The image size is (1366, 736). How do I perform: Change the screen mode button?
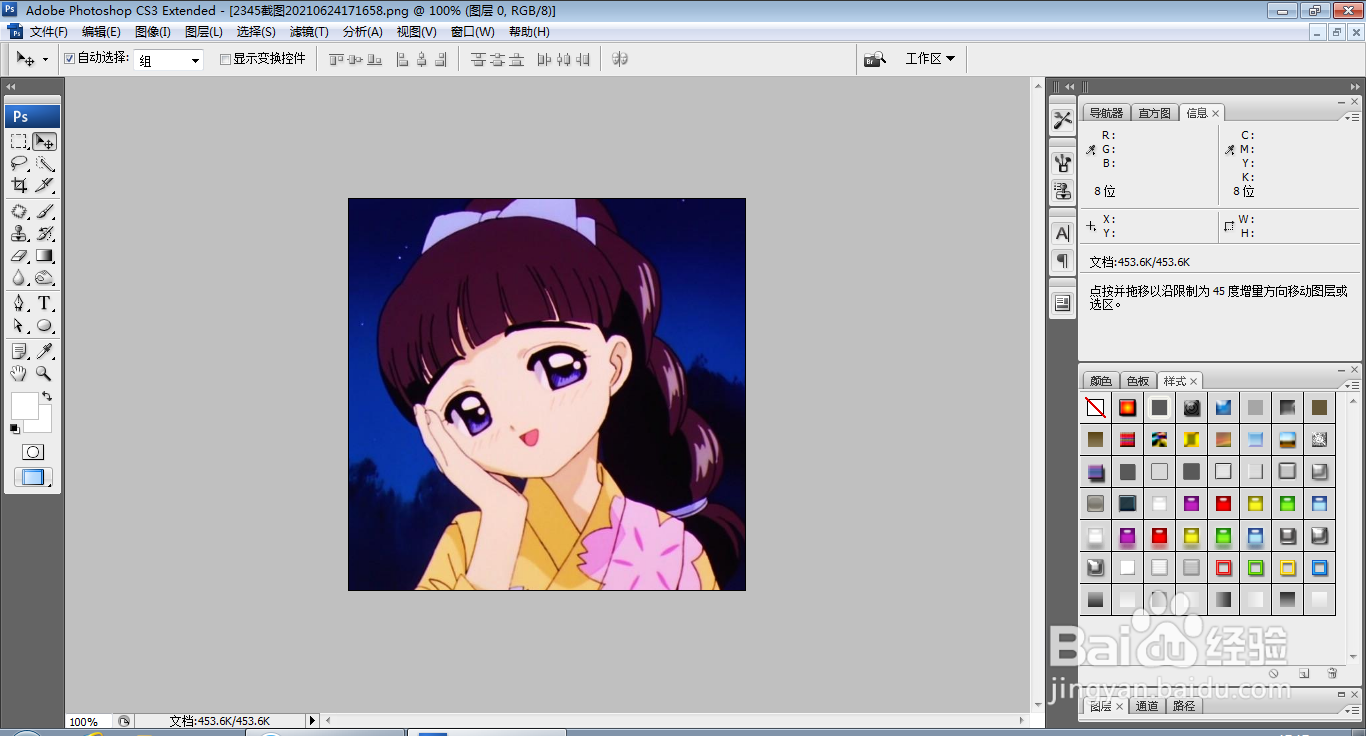pyautogui.click(x=33, y=478)
